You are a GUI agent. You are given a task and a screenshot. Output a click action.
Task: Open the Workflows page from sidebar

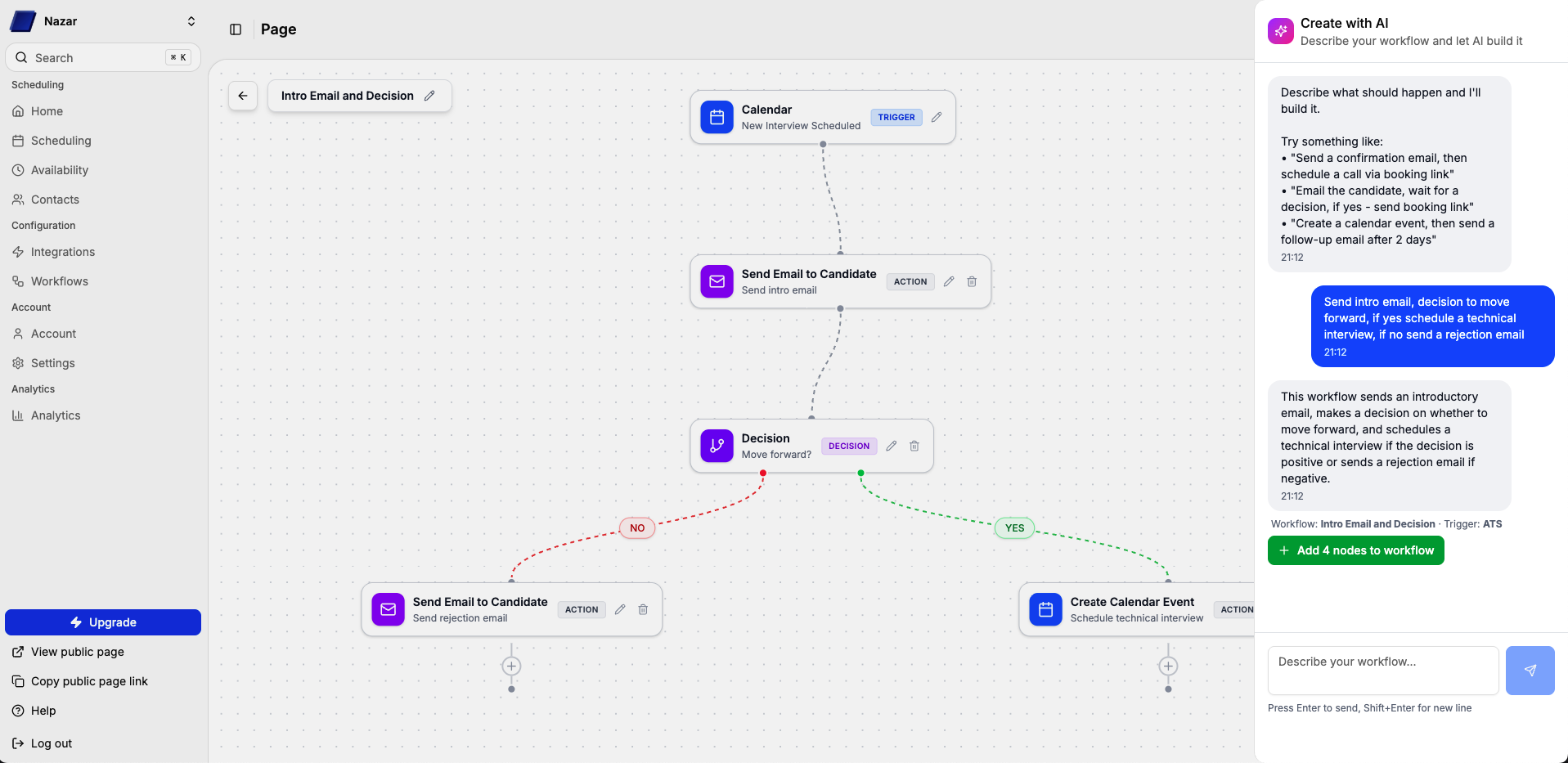tap(59, 281)
